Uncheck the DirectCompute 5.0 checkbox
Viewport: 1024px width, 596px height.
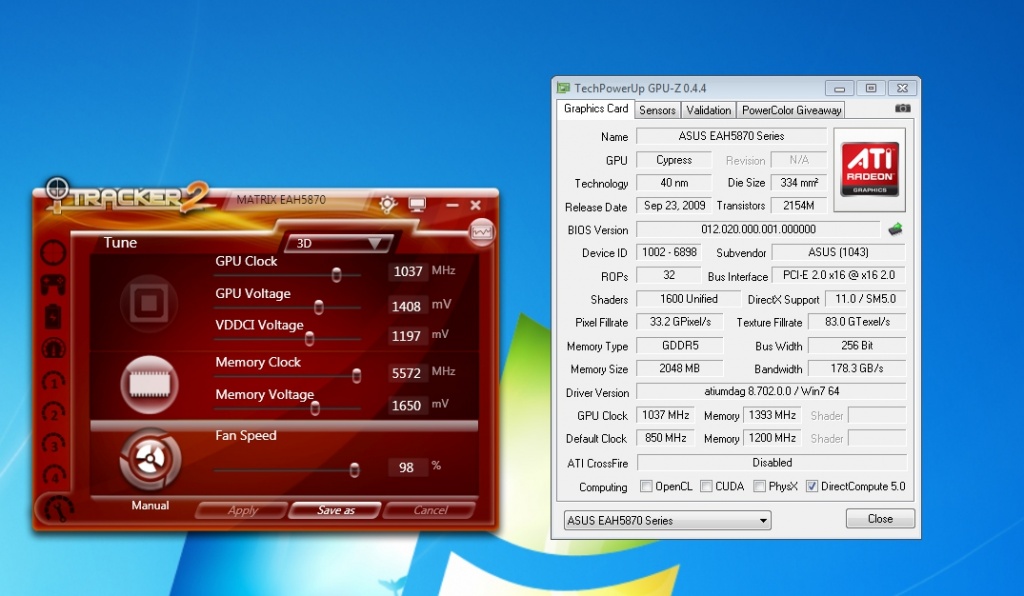(x=812, y=486)
